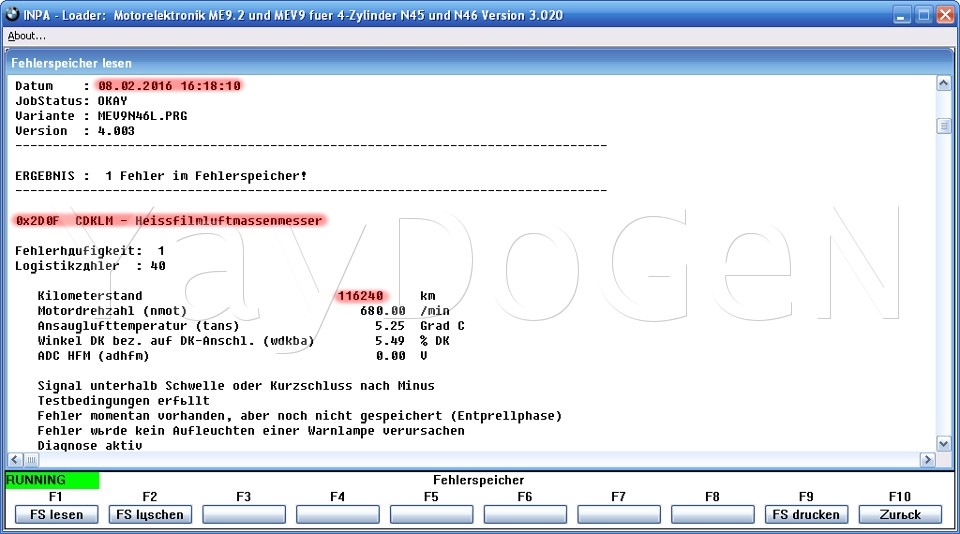Click the Fehlerhäufigkeit 1 line
This screenshot has width=960, height=534.
click(90, 251)
